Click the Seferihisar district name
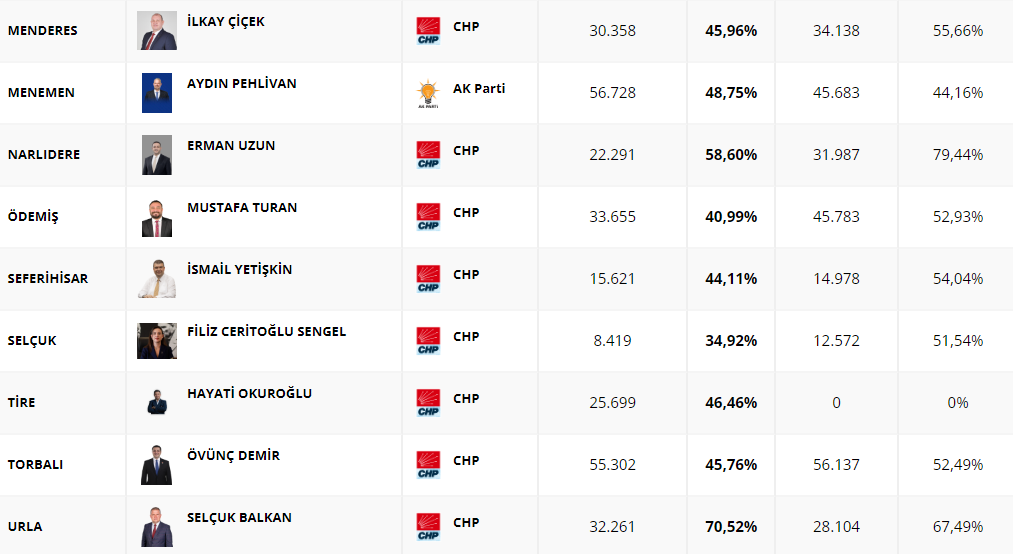The image size is (1013, 554). (47, 279)
